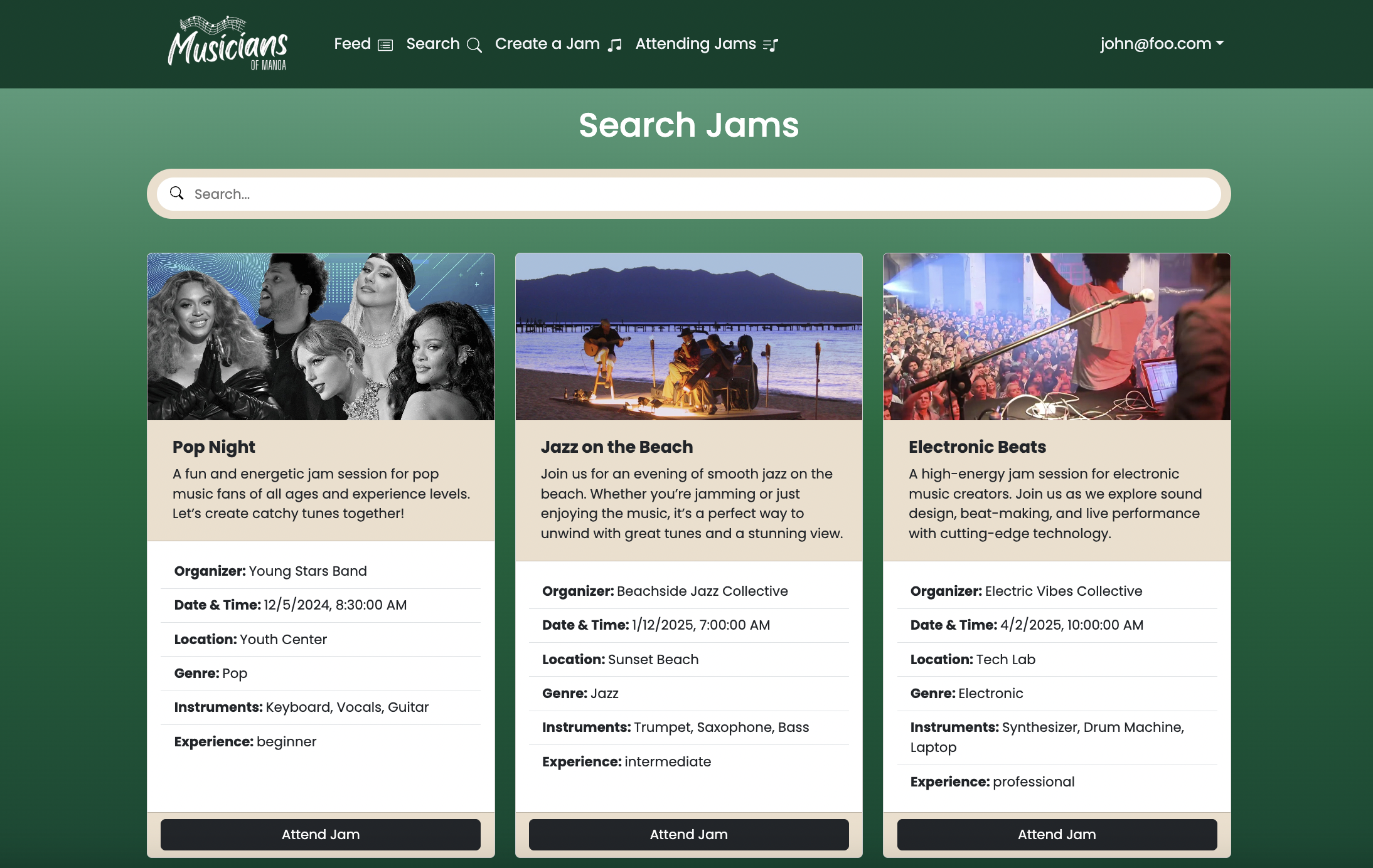This screenshot has height=868, width=1373.
Task: Click the Feed list icon
Action: point(385,44)
